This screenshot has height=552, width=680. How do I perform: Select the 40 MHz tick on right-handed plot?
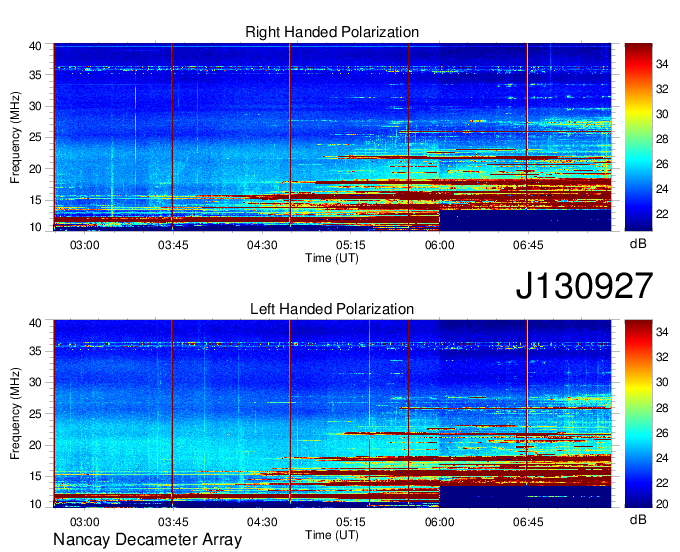[35, 46]
